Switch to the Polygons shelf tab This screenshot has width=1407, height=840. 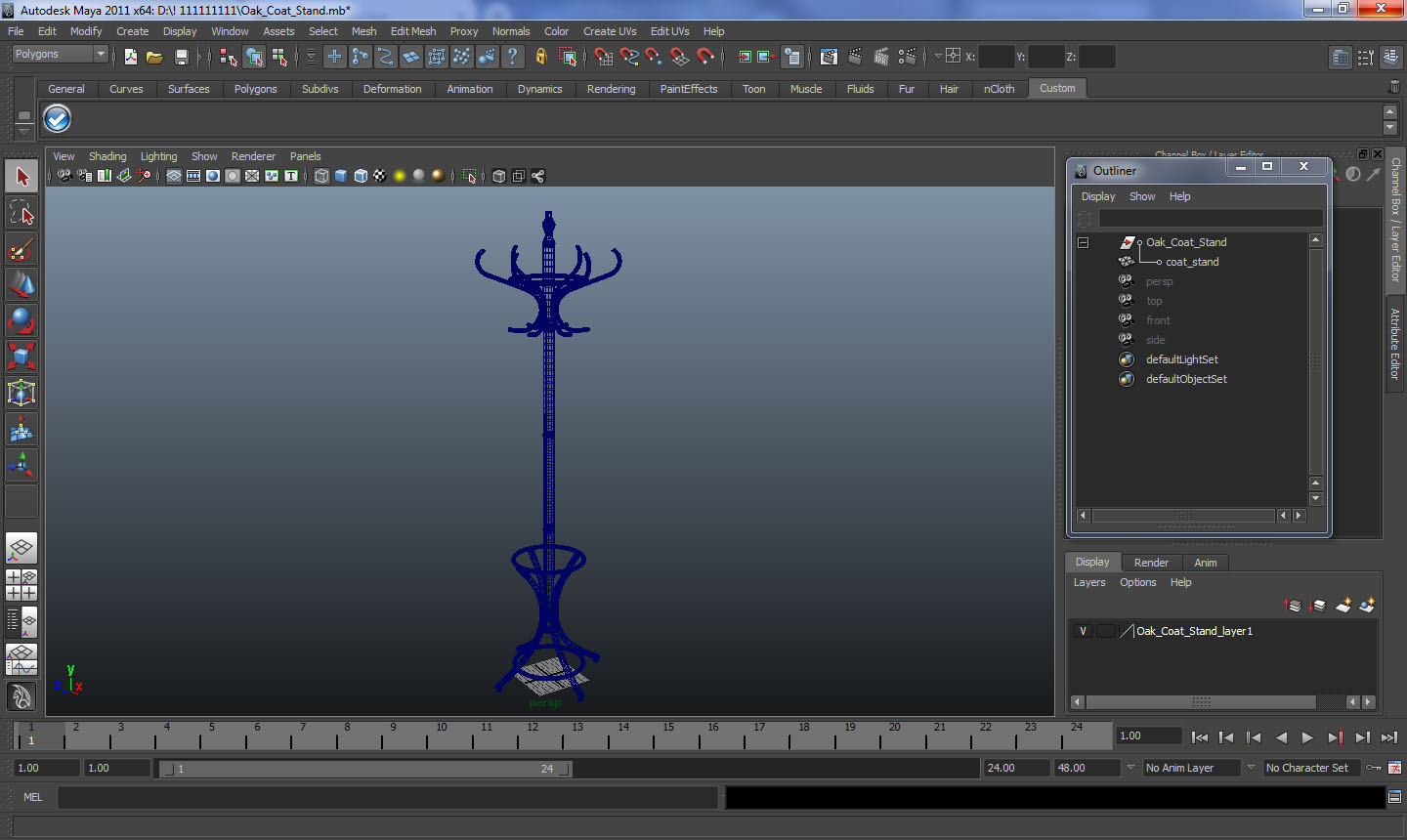tap(255, 89)
